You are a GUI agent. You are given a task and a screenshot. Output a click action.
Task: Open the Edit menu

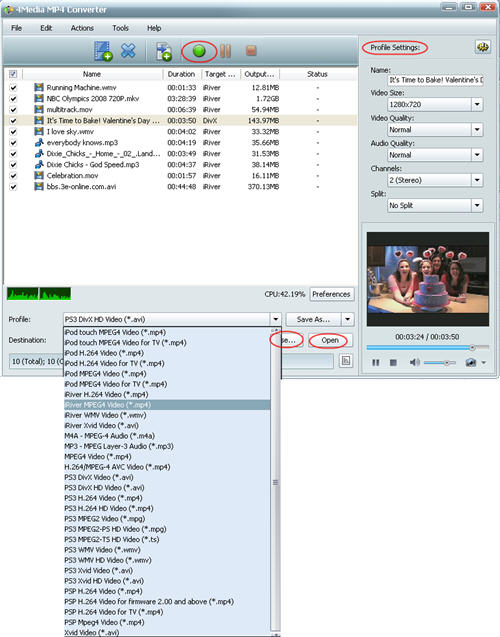point(46,28)
